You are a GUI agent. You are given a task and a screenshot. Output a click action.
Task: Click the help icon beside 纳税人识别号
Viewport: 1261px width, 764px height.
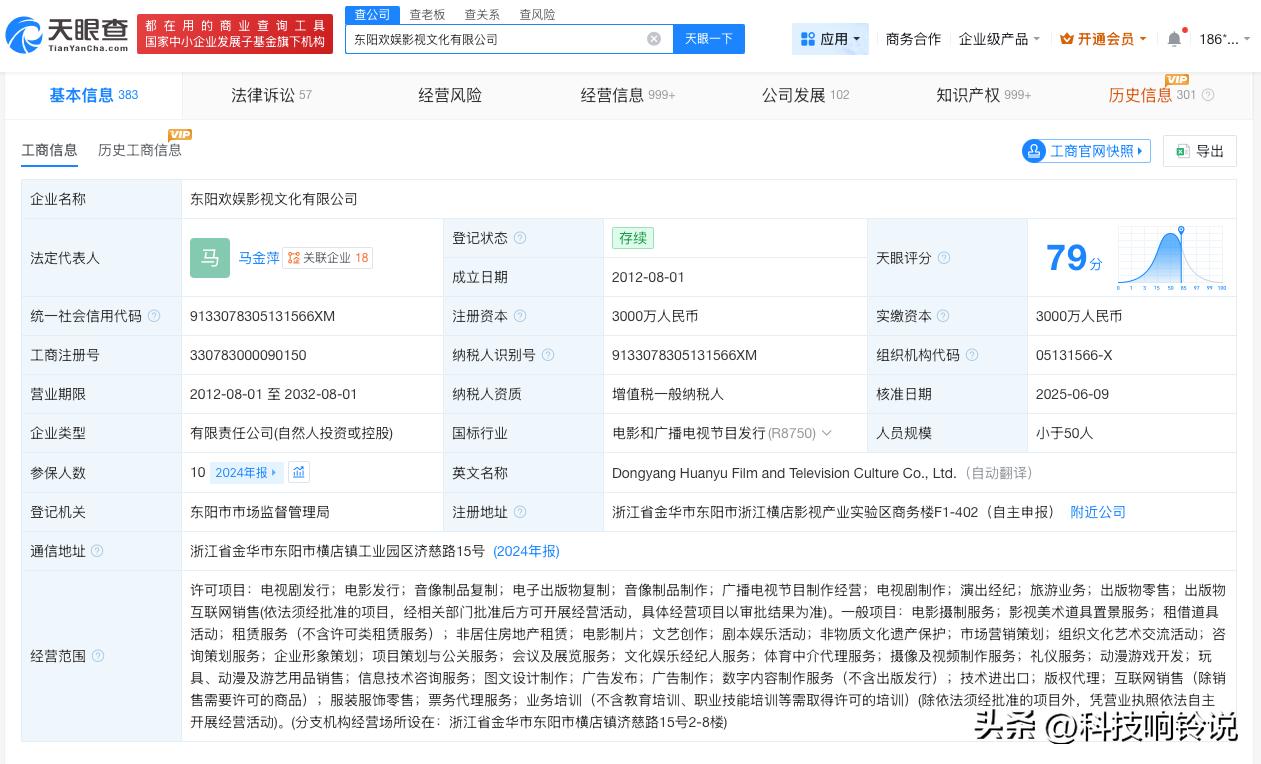coord(548,355)
